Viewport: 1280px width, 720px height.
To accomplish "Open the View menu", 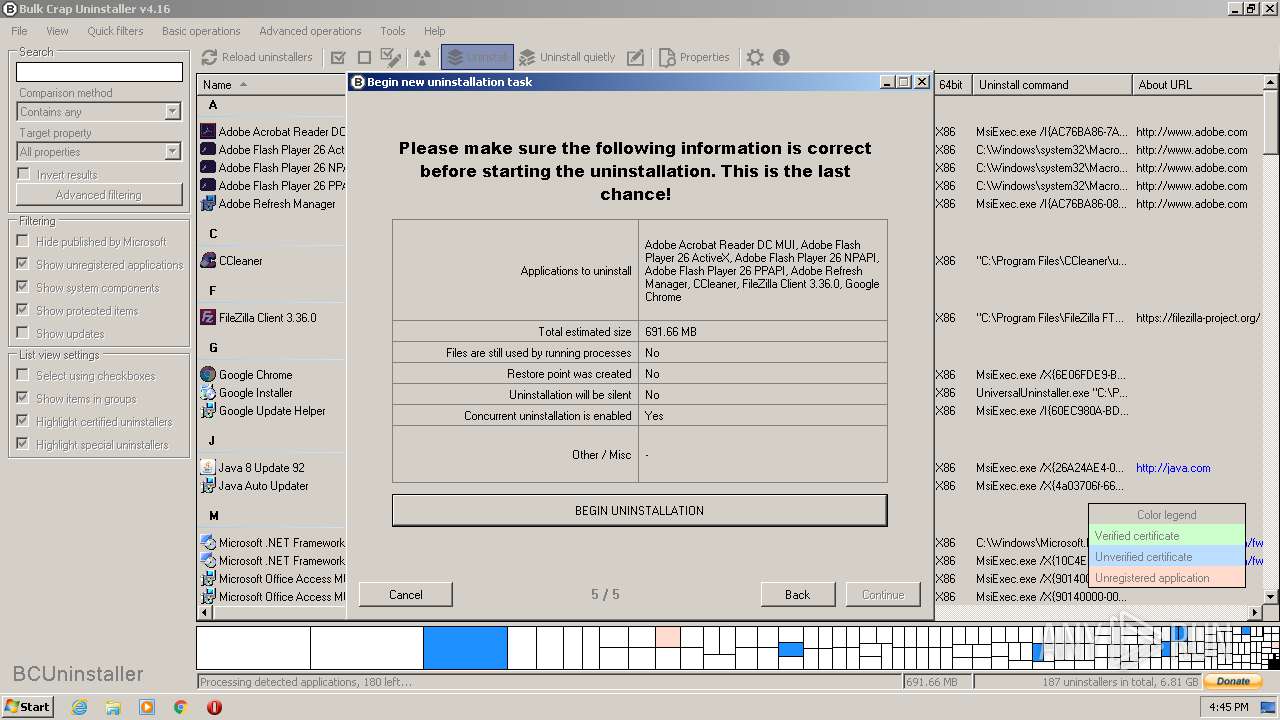I will [57, 31].
